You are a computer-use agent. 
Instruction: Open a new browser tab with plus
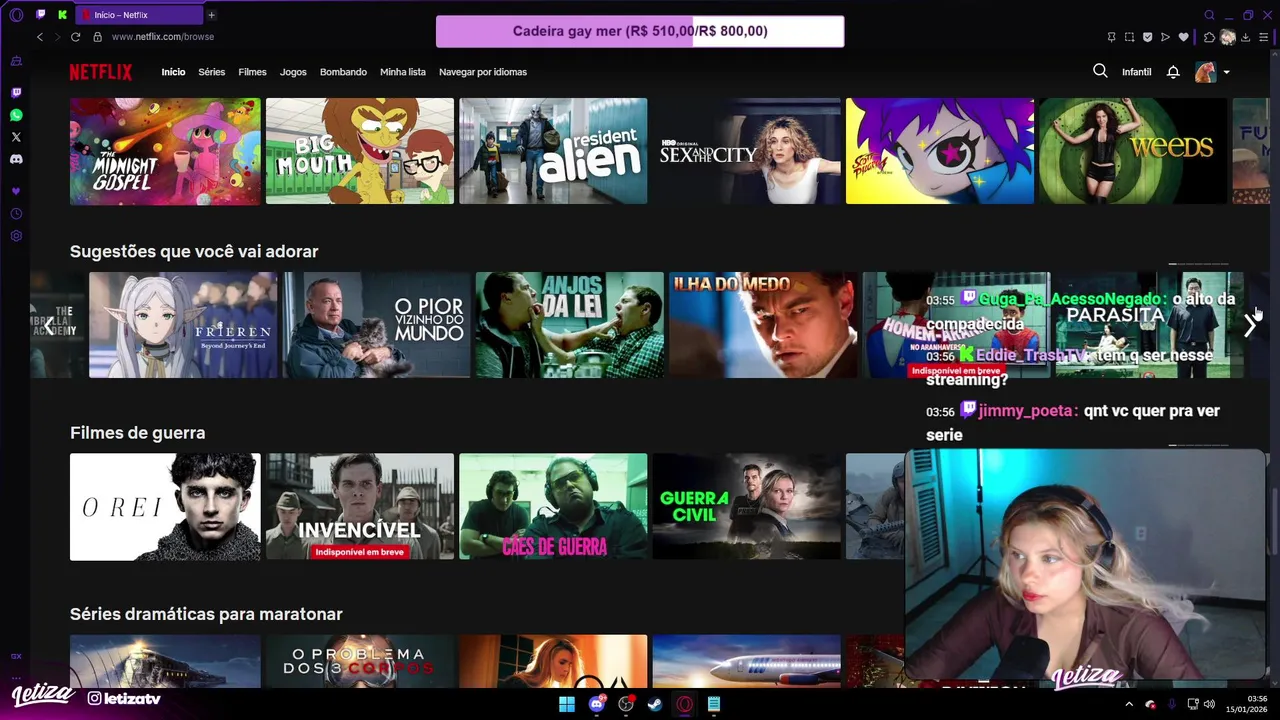click(211, 15)
